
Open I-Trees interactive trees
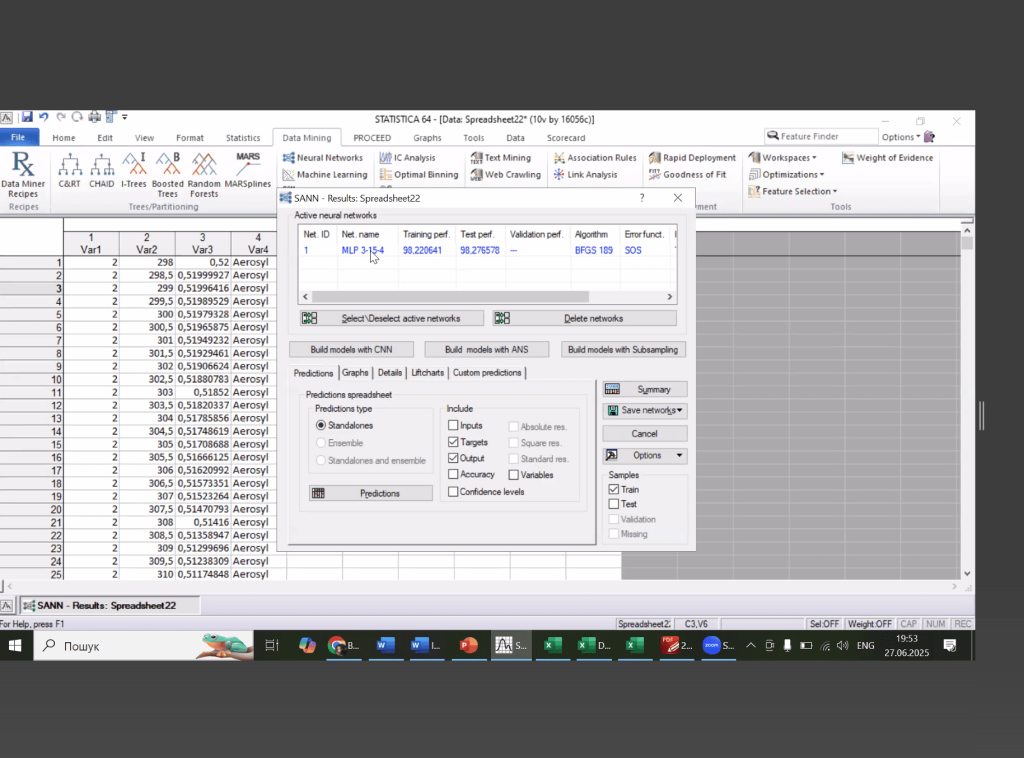click(x=133, y=171)
